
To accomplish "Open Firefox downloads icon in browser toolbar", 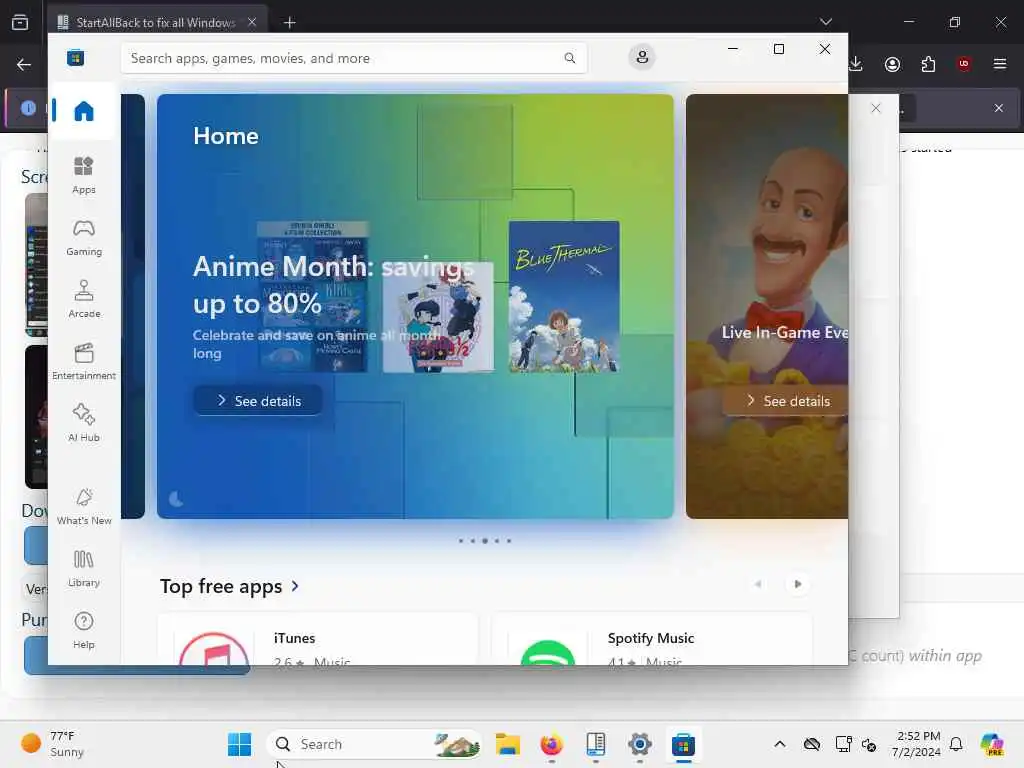I will 856,64.
